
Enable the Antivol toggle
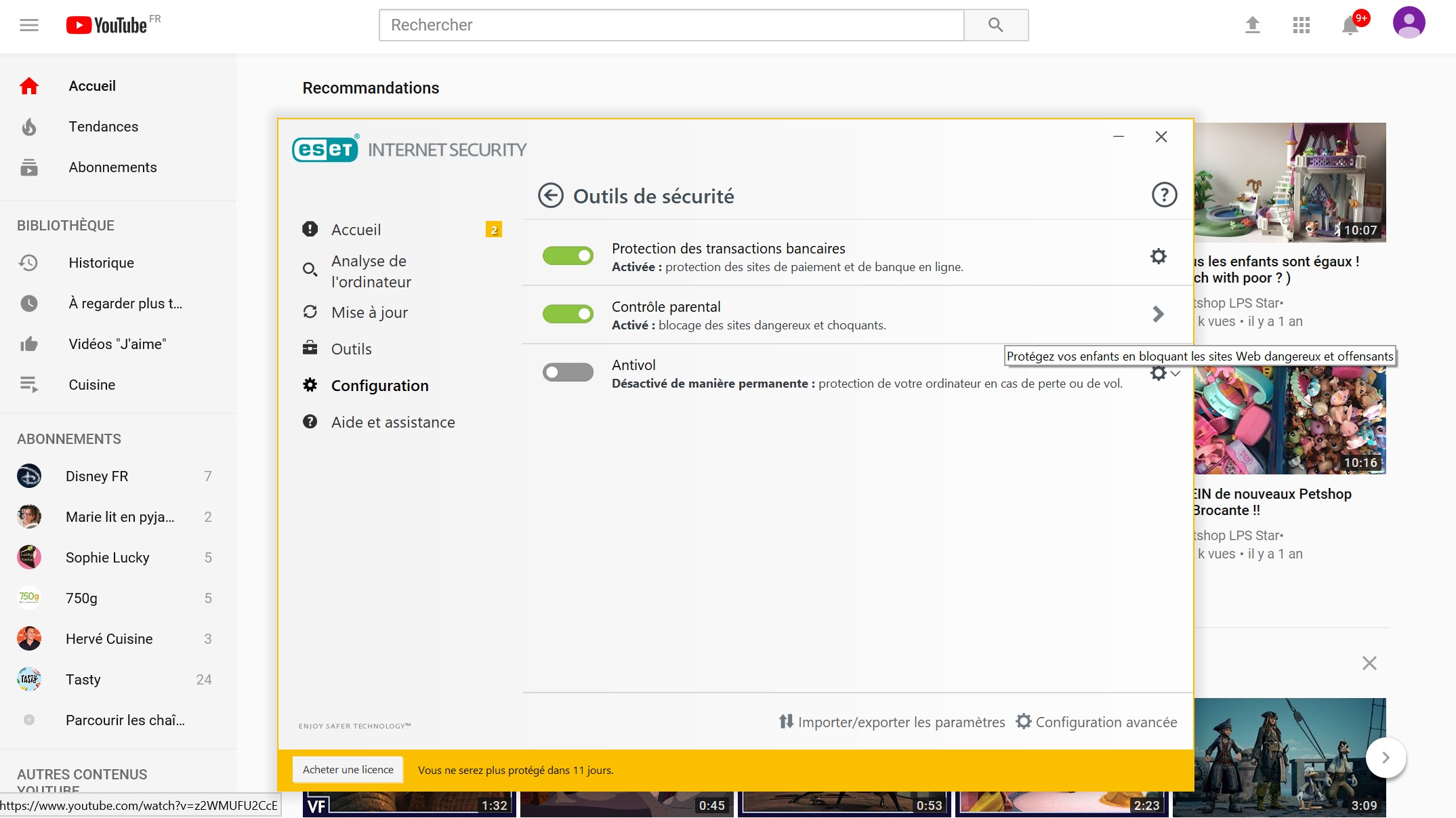(568, 372)
